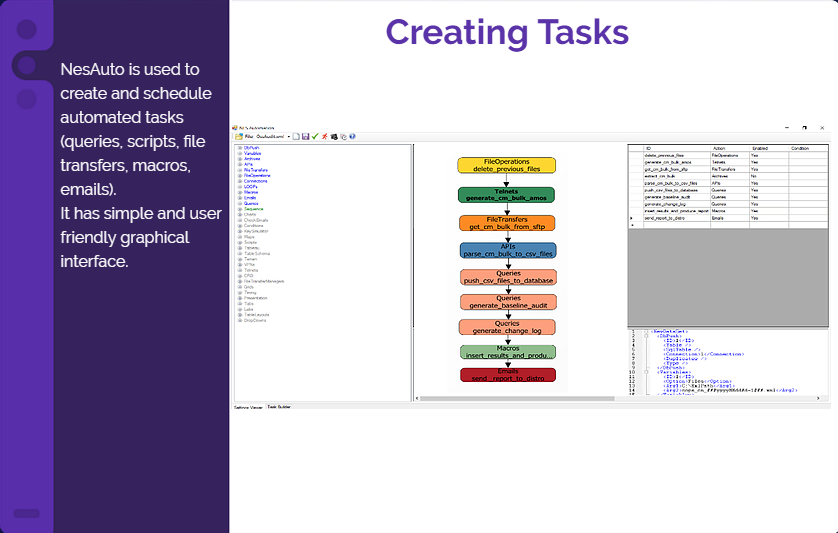Expand the Archives tree node
Screen dimensions: 838x533
pos(239,159)
